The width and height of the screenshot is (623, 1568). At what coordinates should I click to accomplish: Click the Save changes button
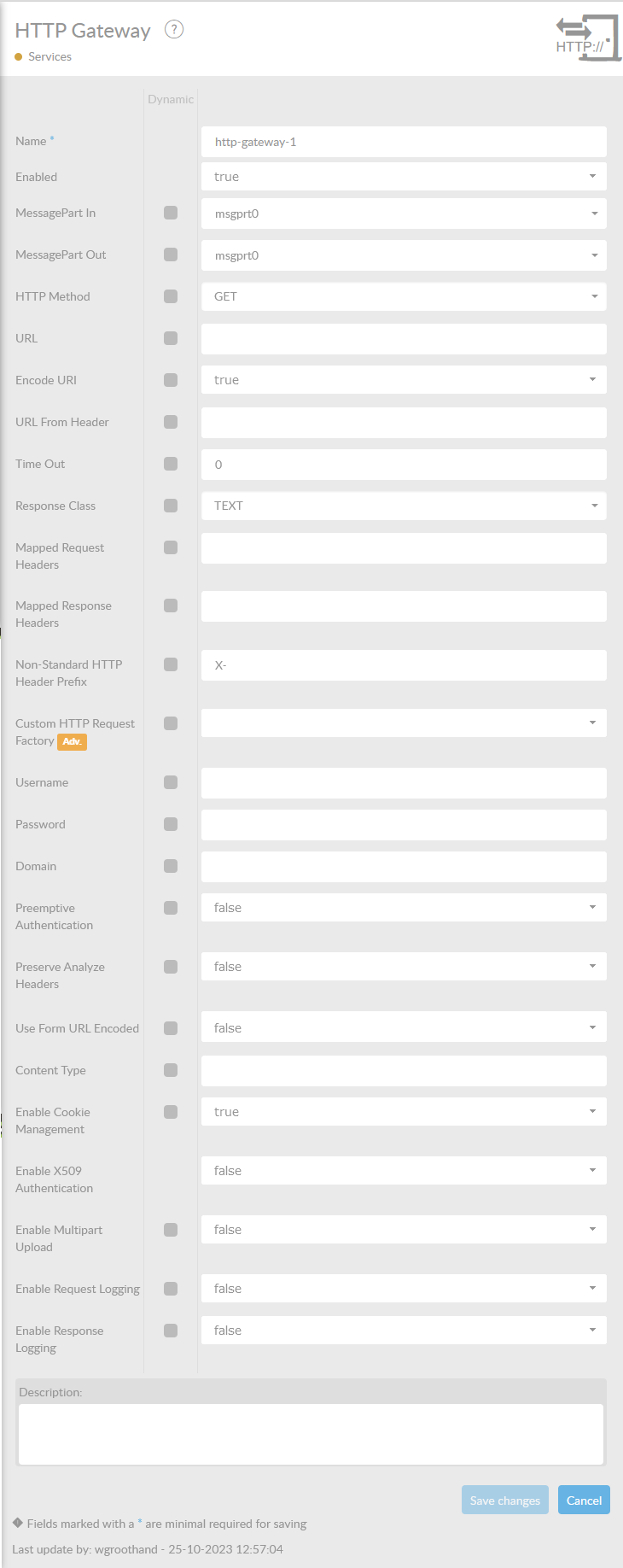[505, 1501]
